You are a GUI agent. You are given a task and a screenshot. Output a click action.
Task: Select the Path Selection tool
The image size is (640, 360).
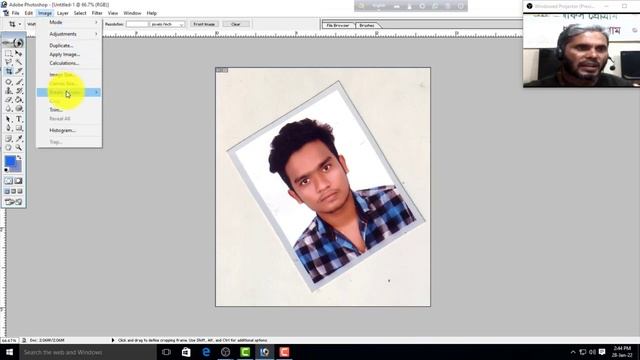pos(9,119)
